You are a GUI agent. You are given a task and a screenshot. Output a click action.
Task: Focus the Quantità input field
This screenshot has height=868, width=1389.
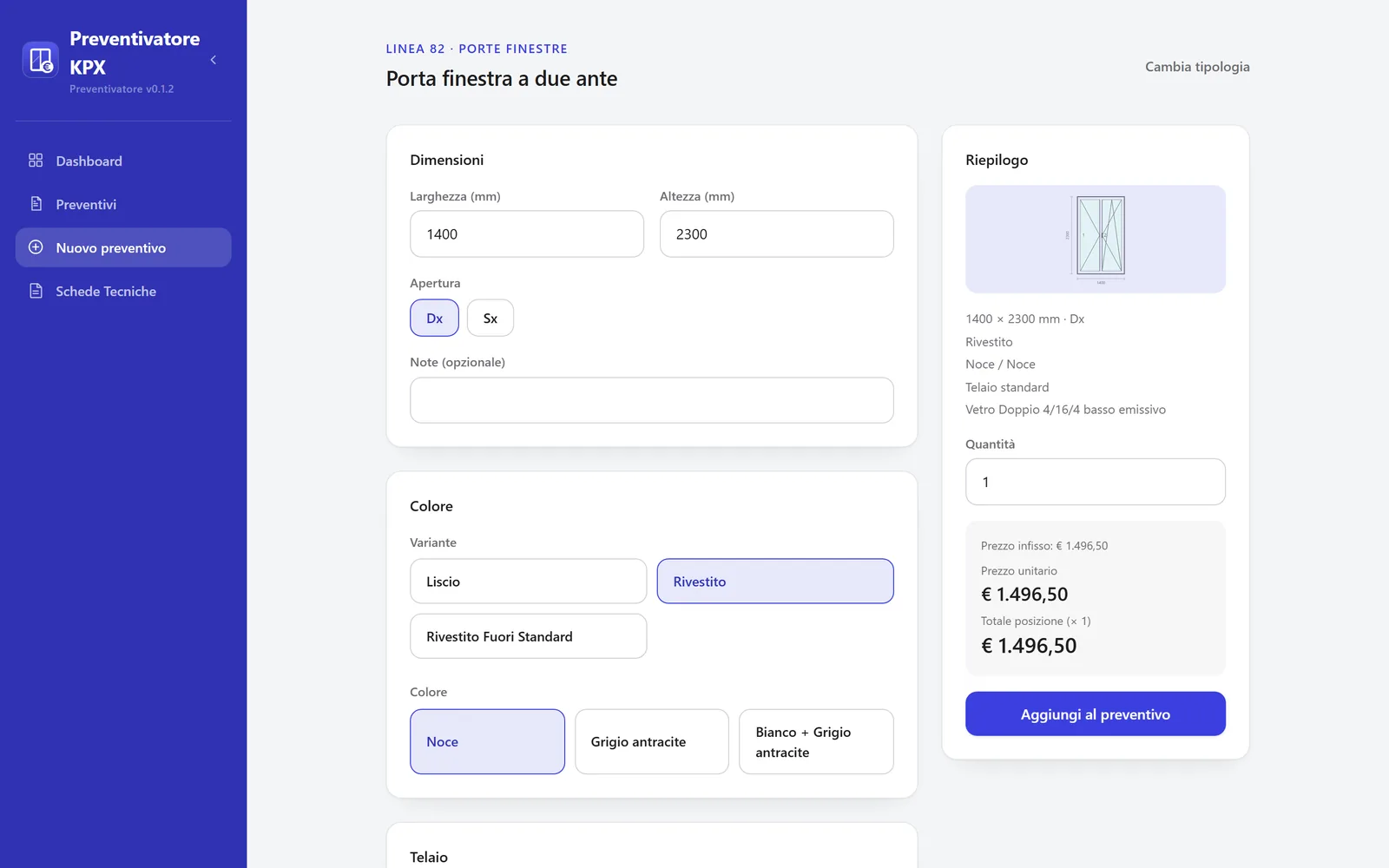pos(1096,482)
